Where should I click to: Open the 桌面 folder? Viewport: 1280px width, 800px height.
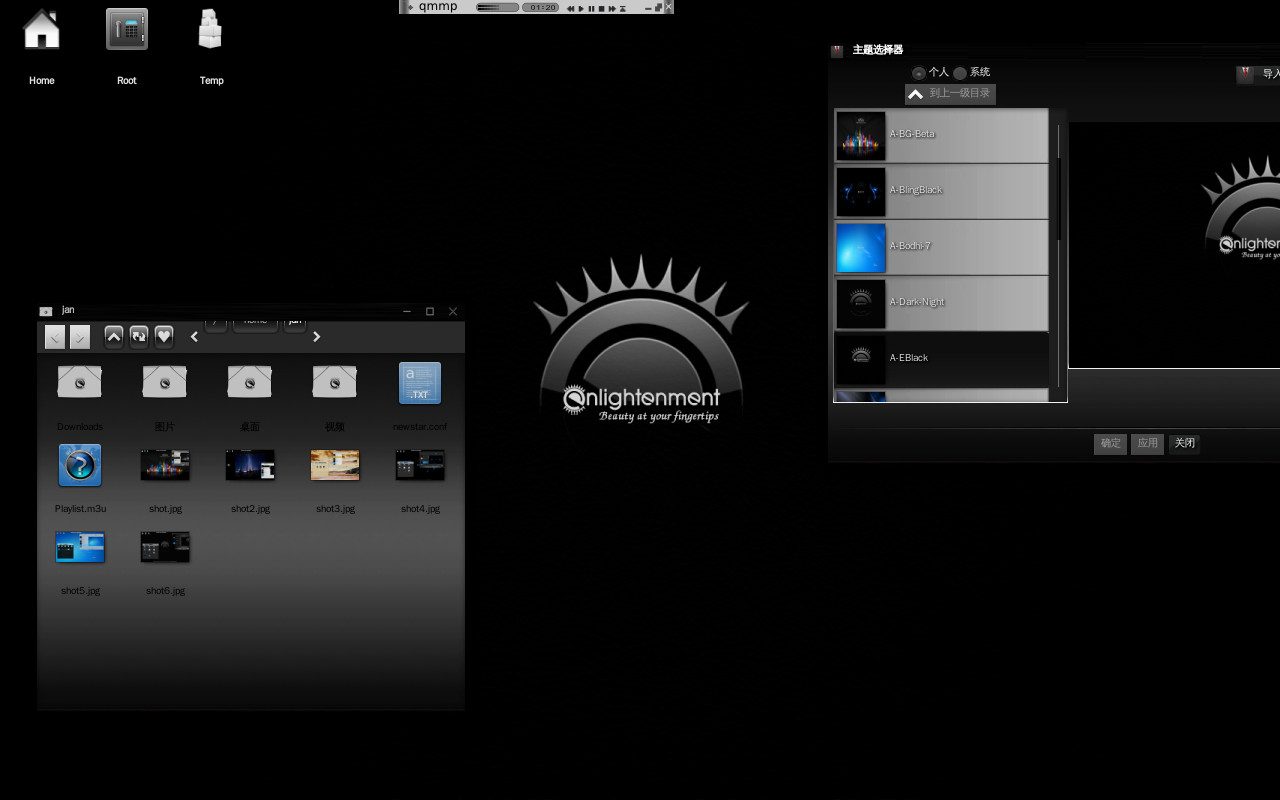(250, 398)
